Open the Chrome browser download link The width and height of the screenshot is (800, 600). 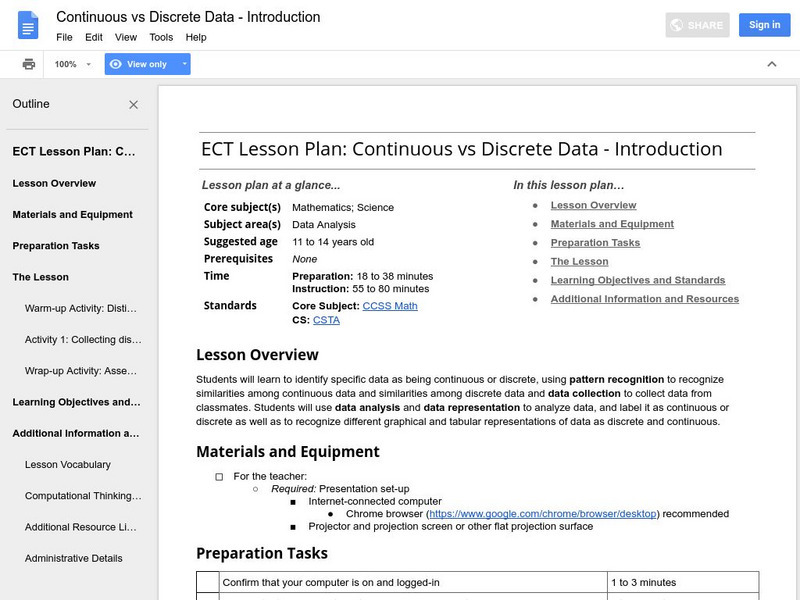pyautogui.click(x=543, y=514)
